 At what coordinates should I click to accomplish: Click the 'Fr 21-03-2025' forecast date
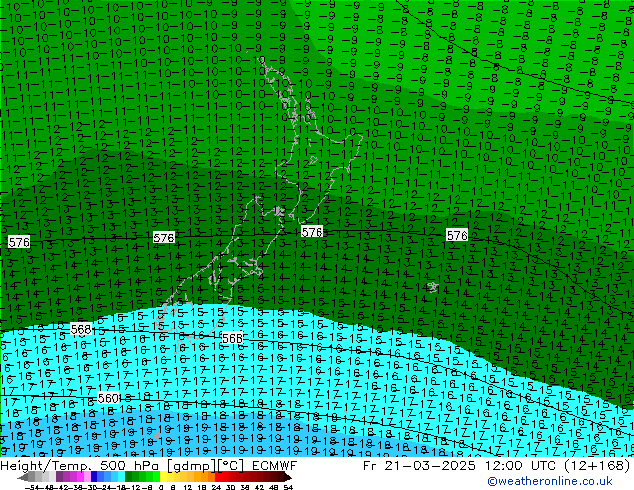click(x=419, y=466)
